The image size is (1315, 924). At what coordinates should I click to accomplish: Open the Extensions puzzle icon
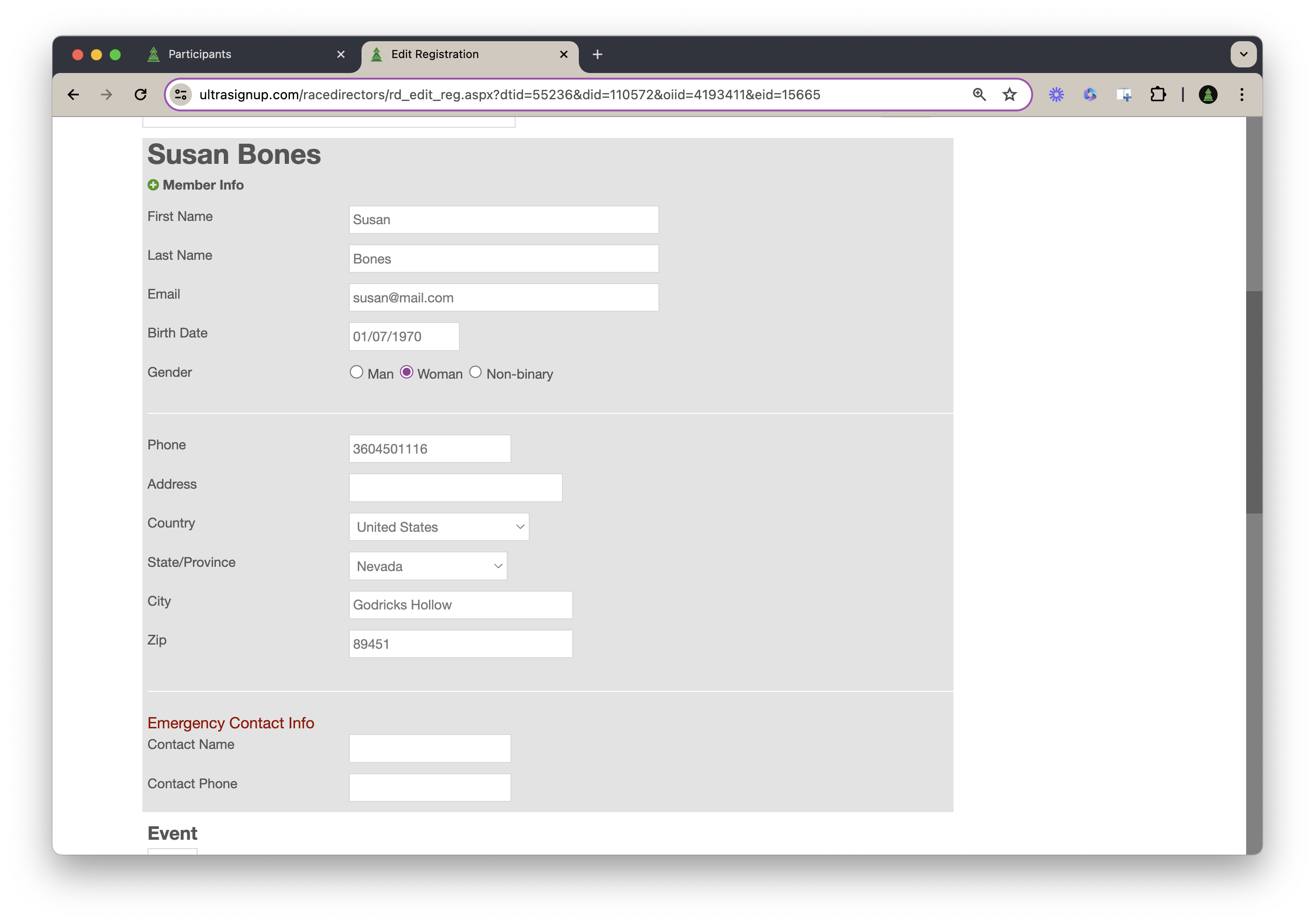[x=1158, y=95]
